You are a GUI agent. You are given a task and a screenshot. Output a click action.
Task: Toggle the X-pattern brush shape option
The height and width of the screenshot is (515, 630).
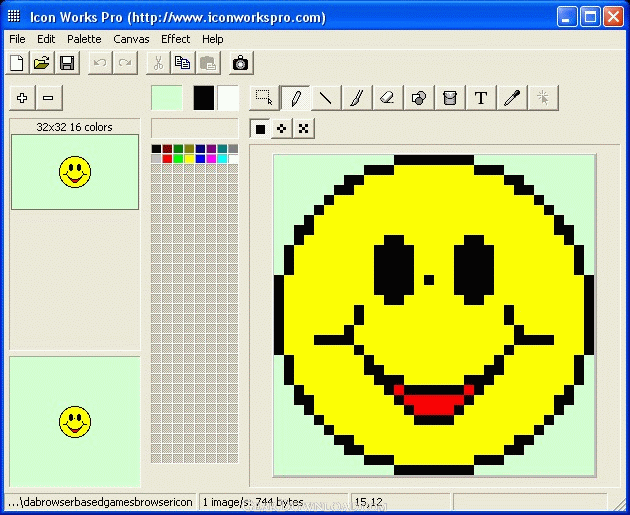point(303,129)
